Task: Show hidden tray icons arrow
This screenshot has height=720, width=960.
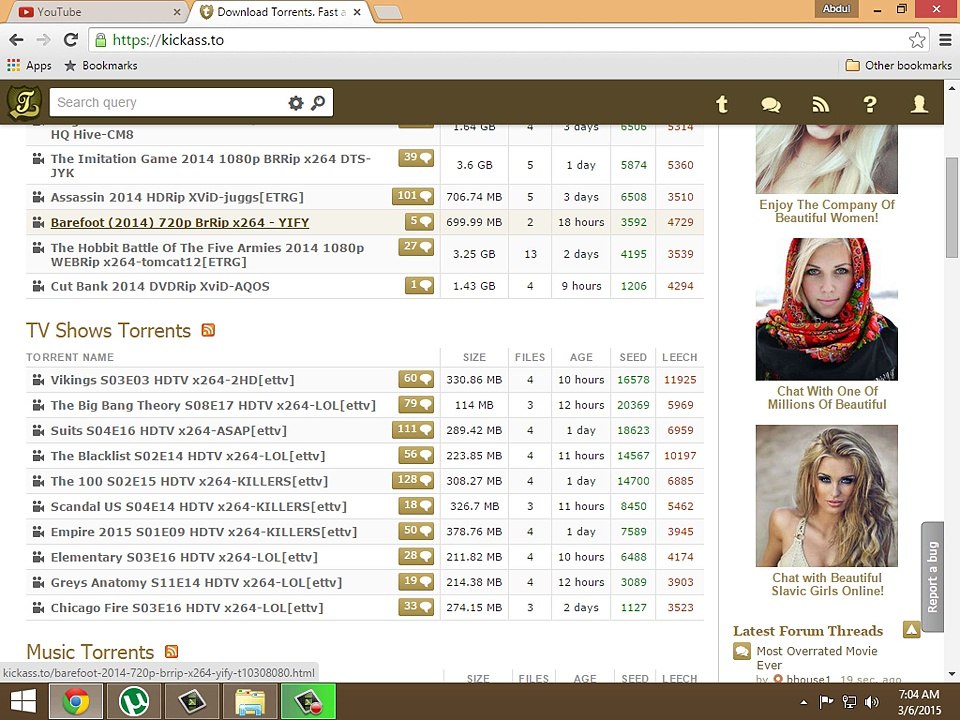Action: pos(804,702)
